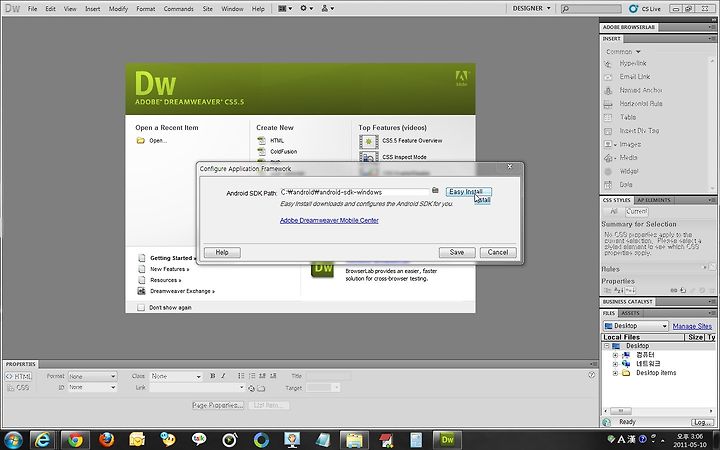720x450 pixels.
Task: Expand the 컴퓨터 tree node
Action: pos(615,355)
